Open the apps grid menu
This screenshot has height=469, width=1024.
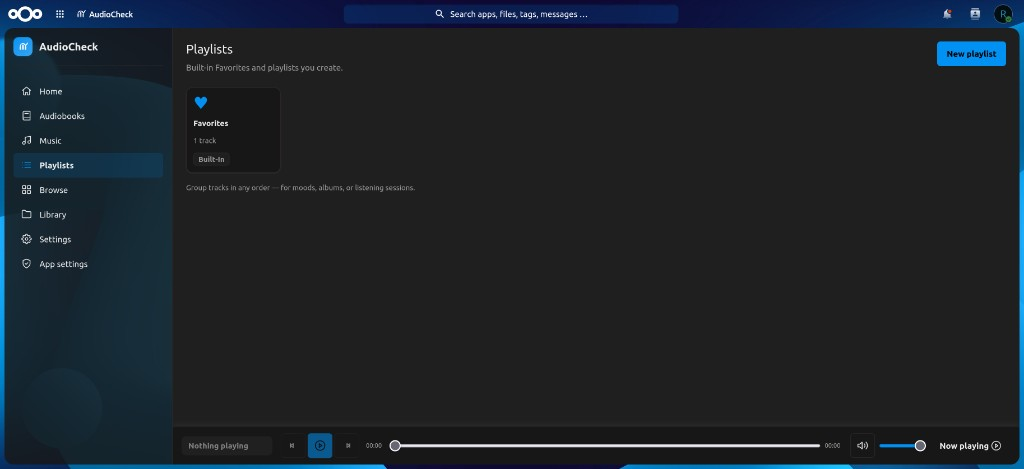[x=60, y=14]
